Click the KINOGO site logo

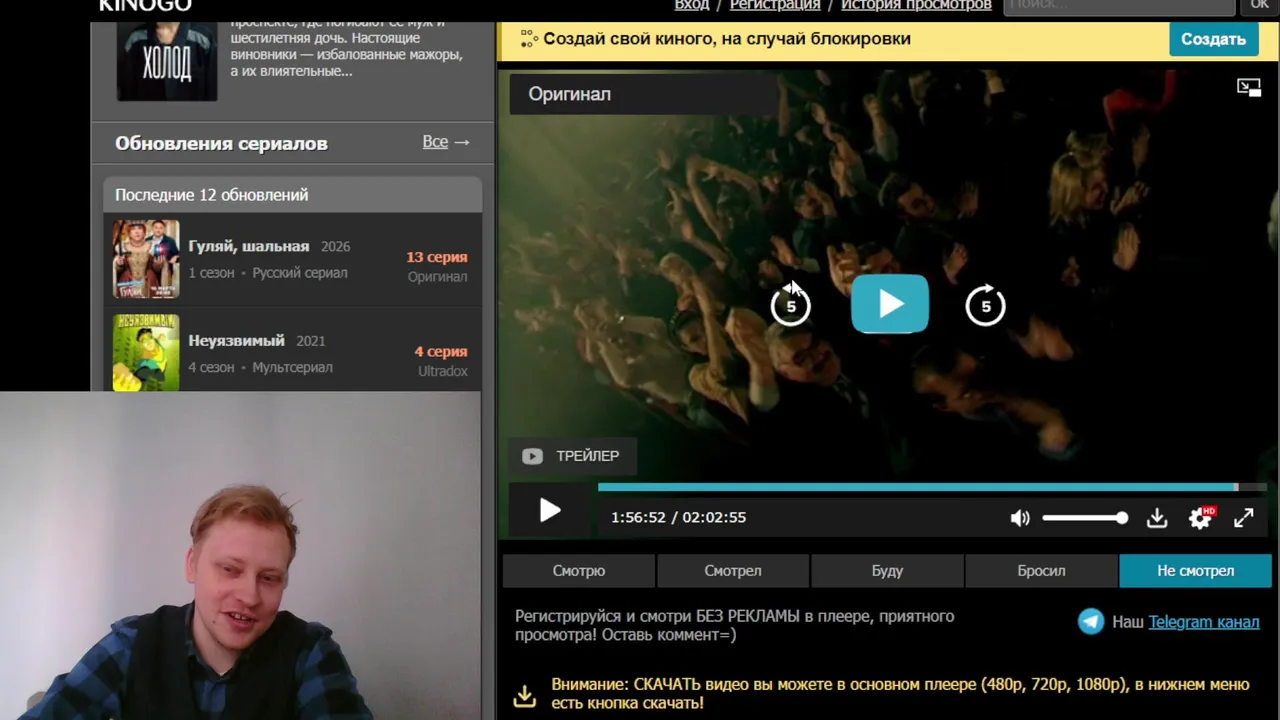(x=145, y=6)
